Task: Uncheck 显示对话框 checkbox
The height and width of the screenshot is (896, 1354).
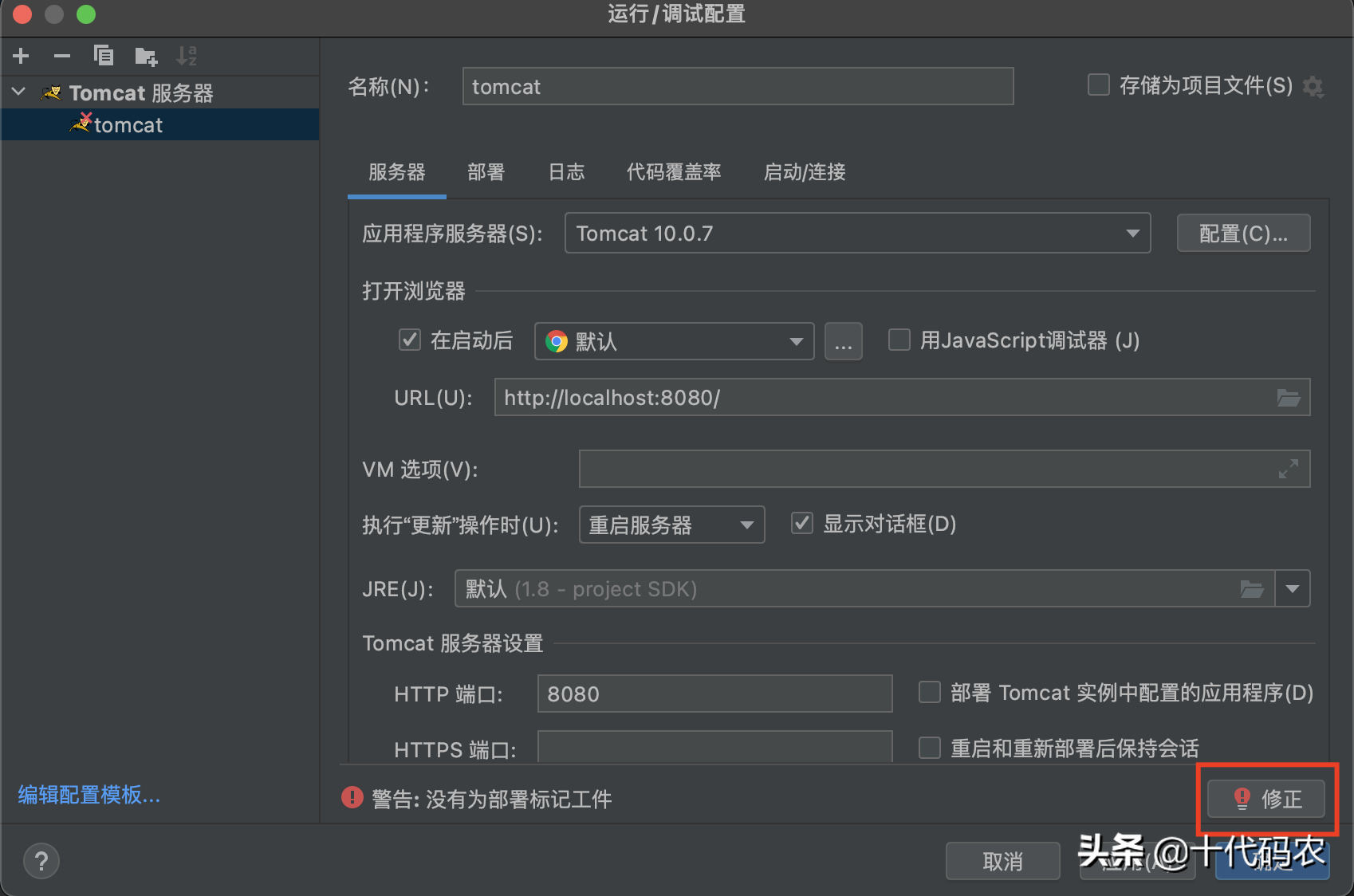Action: coord(801,523)
